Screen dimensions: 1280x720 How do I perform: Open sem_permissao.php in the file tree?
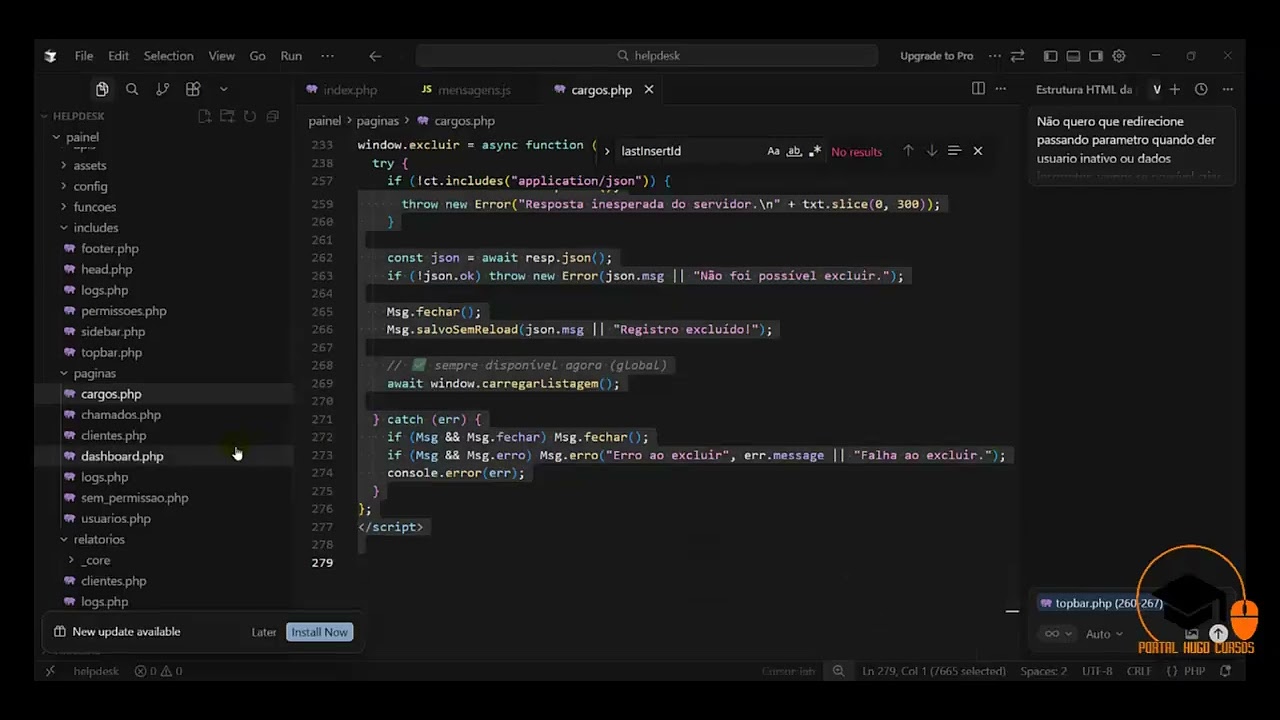134,497
